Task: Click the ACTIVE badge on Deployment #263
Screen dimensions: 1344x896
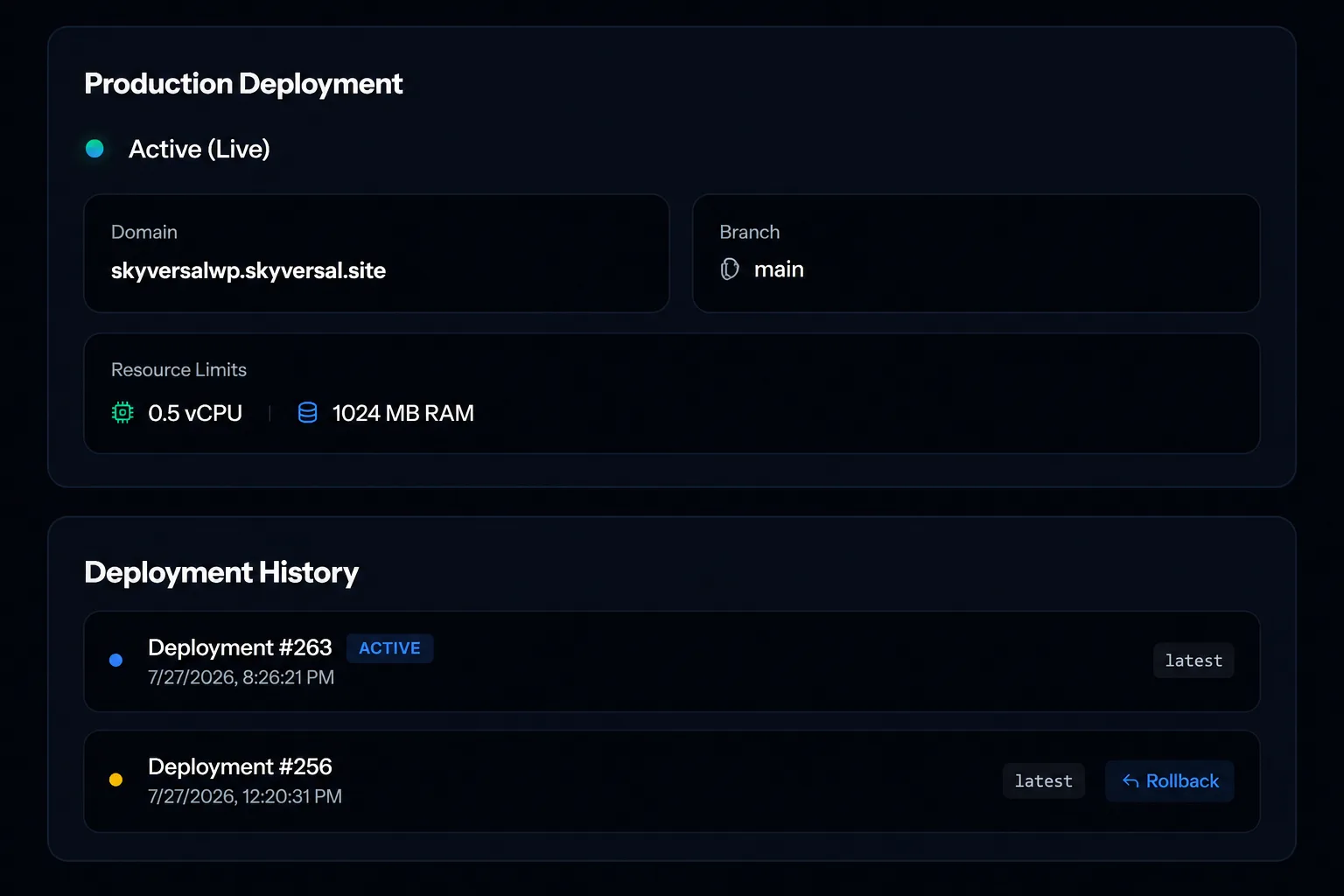Action: [390, 648]
